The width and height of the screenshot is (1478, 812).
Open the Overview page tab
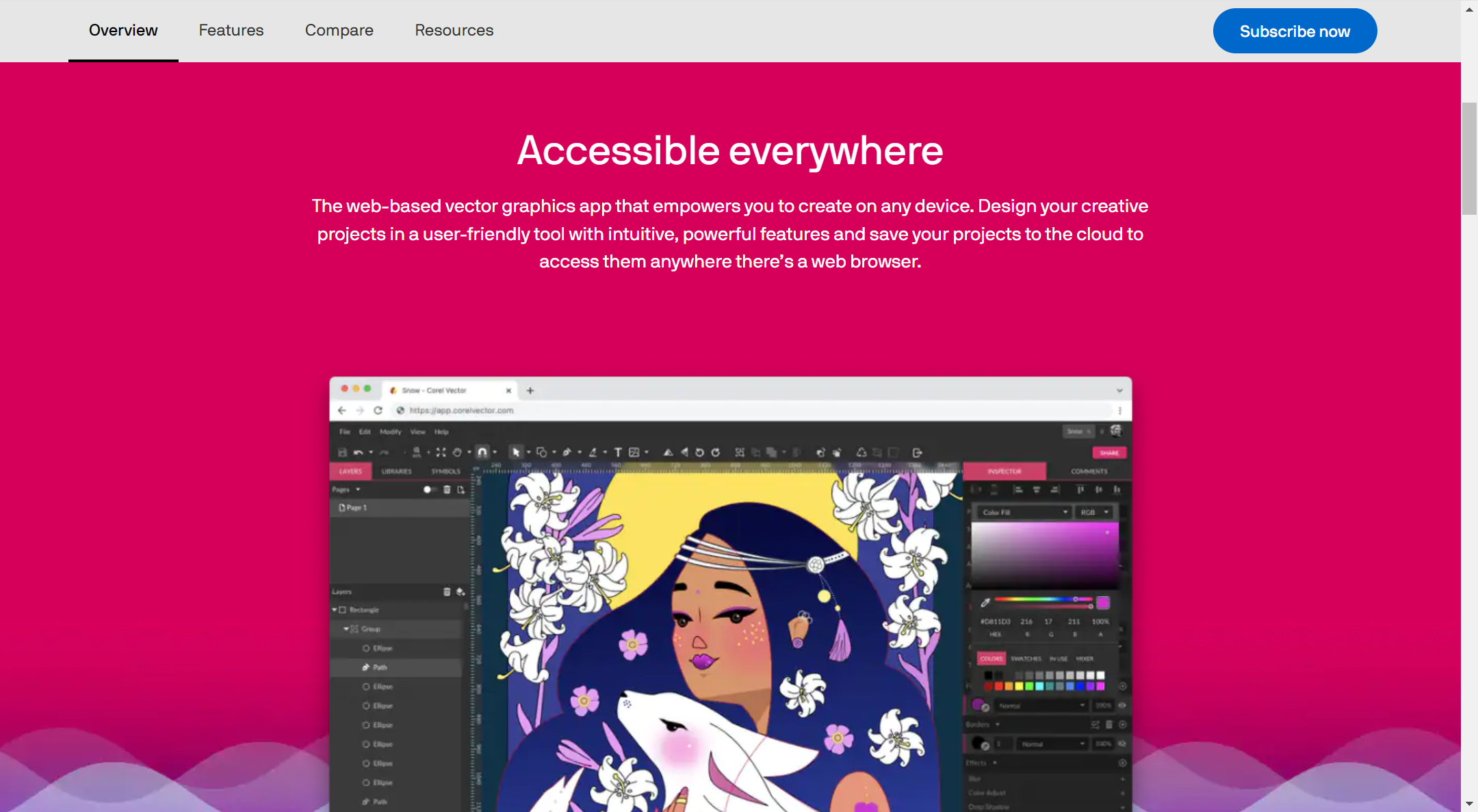coord(123,31)
